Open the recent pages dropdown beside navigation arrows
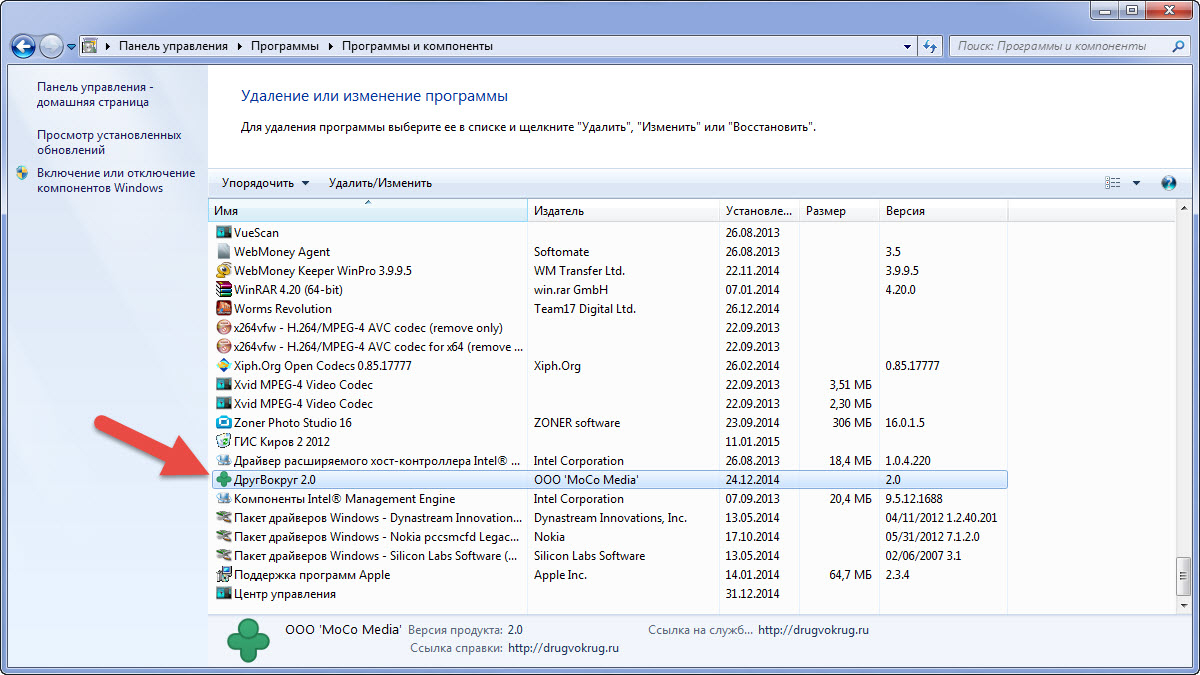 point(72,47)
